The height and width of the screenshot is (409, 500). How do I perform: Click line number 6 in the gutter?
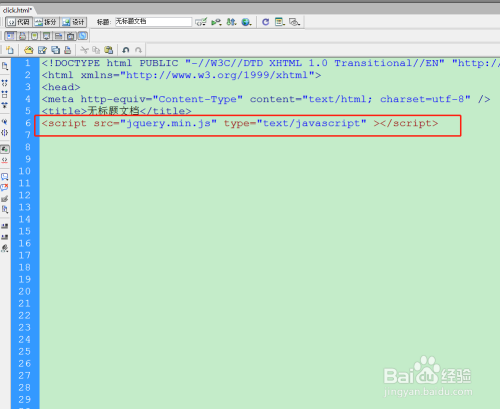point(28,123)
